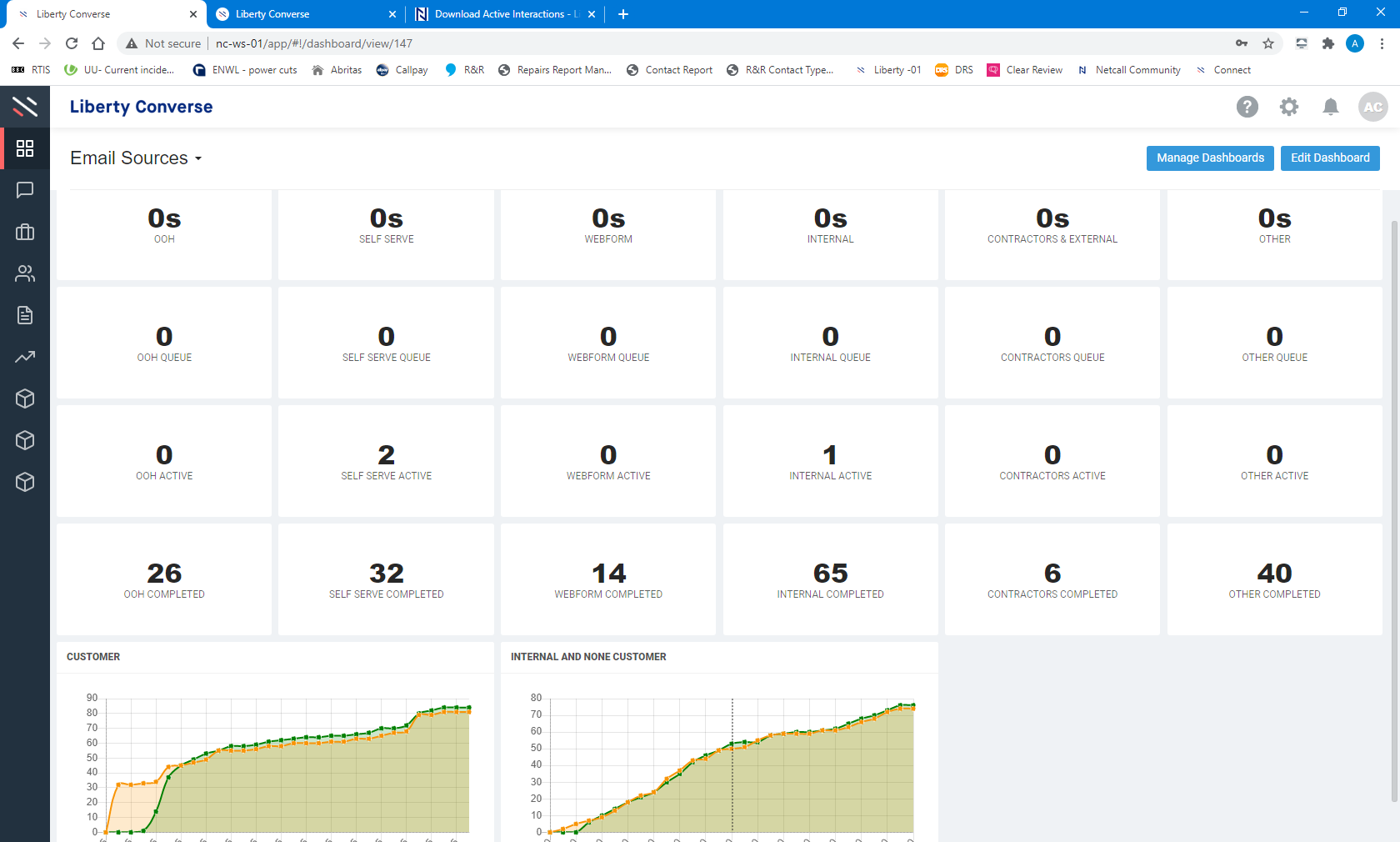The width and height of the screenshot is (1400, 842).
Task: Open the Chrome profile A icon
Action: 1355,43
